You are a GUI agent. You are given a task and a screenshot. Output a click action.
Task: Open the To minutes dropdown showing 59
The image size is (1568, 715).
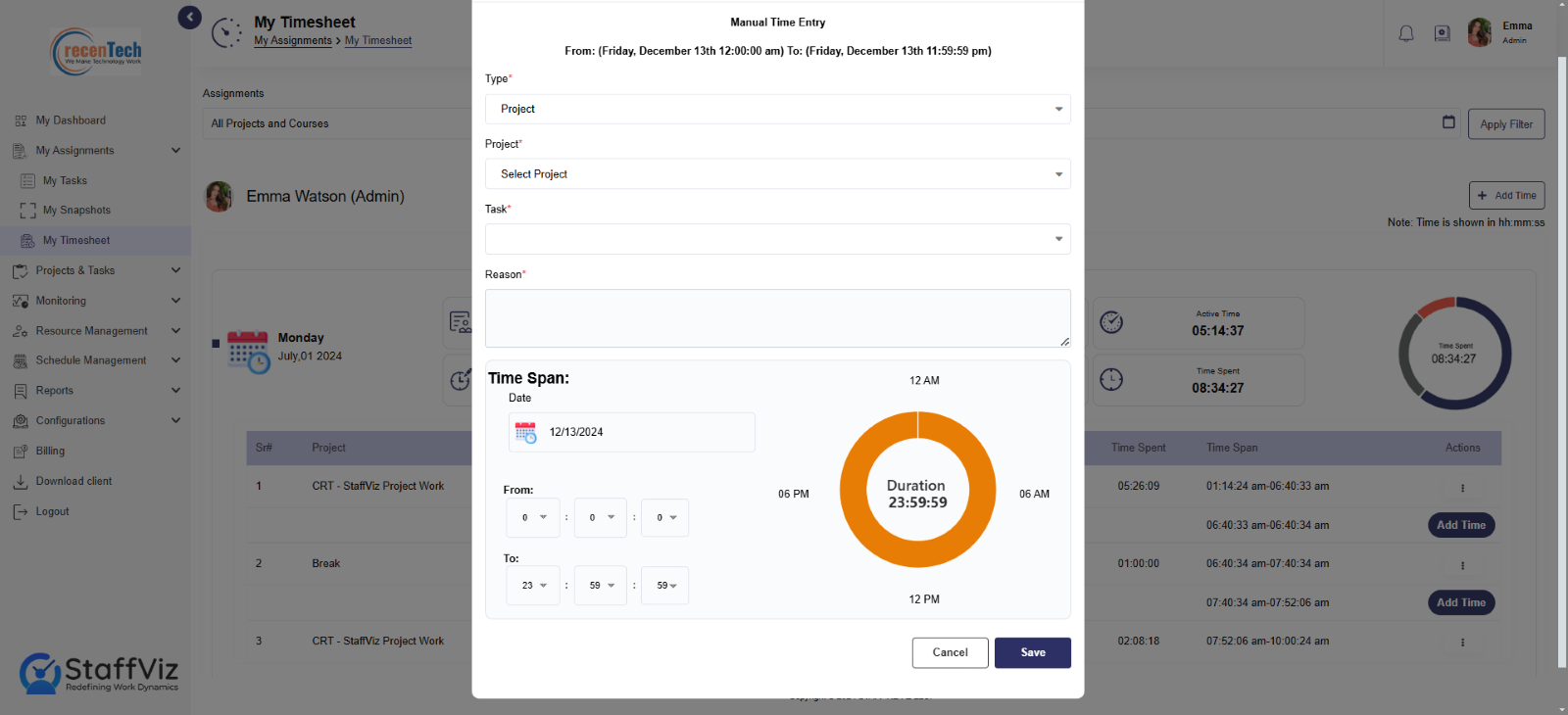(600, 586)
